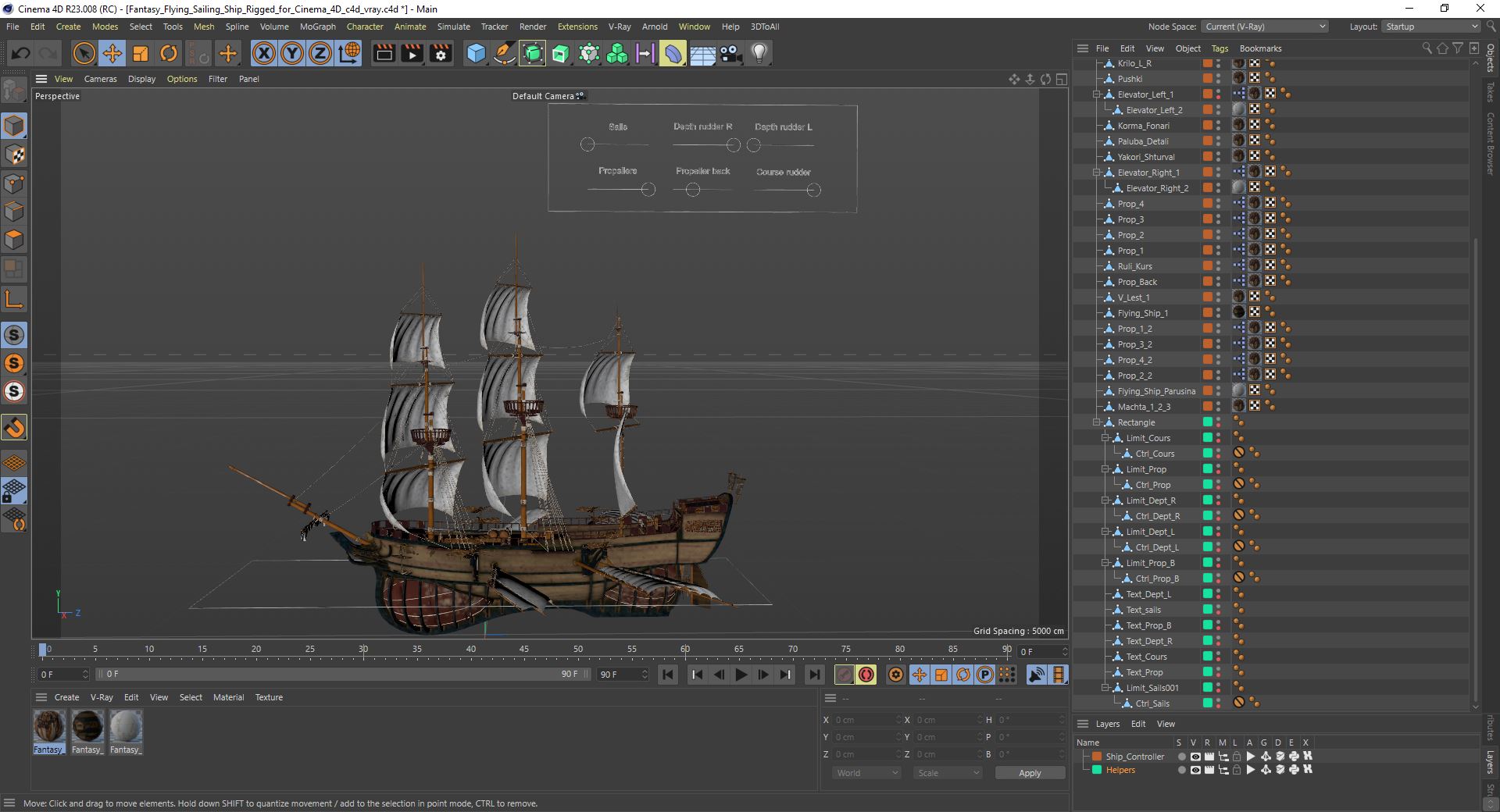The width and height of the screenshot is (1500, 812).
Task: Select the Rotate tool
Action: click(x=169, y=53)
